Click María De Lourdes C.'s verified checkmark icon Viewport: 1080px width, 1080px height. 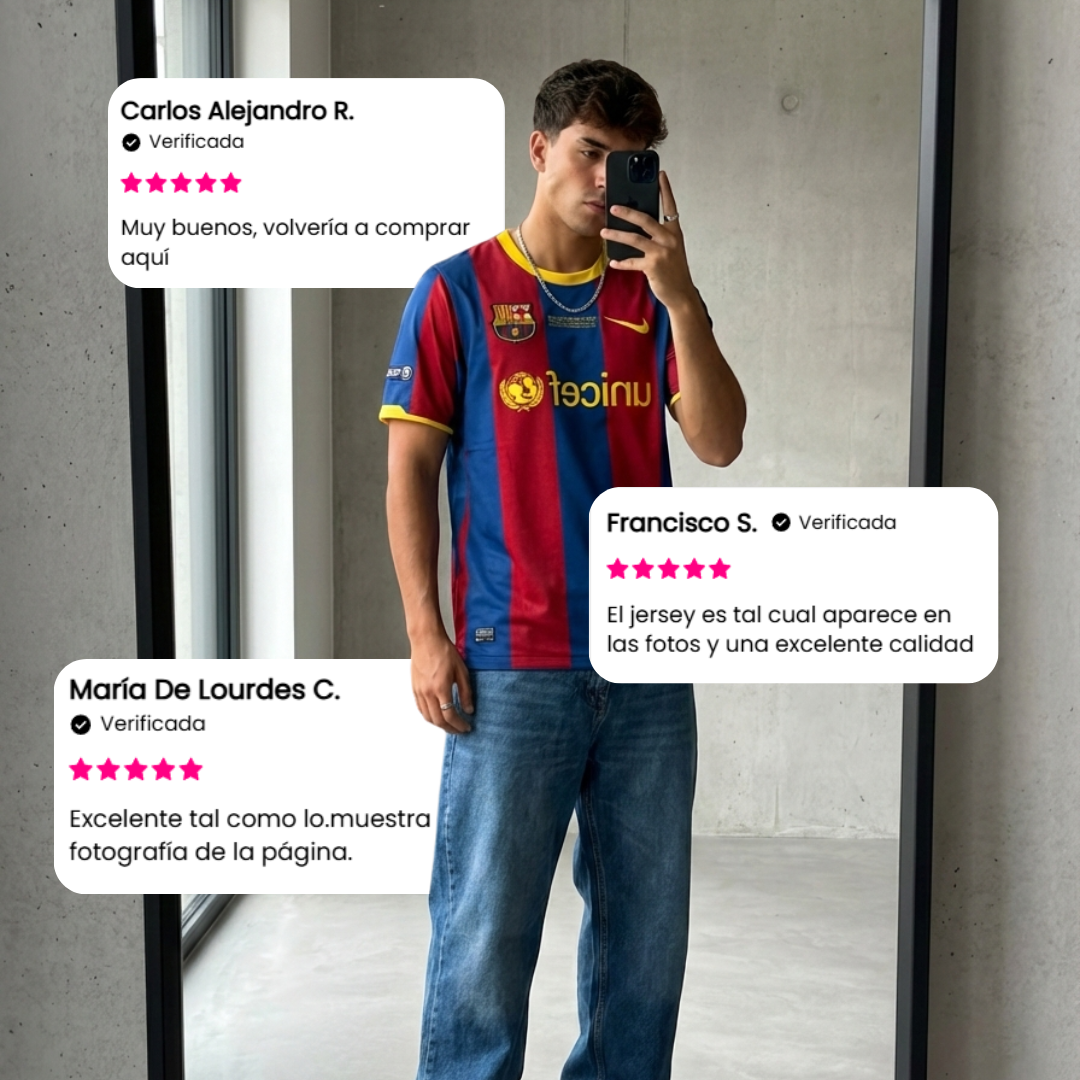click(x=81, y=725)
